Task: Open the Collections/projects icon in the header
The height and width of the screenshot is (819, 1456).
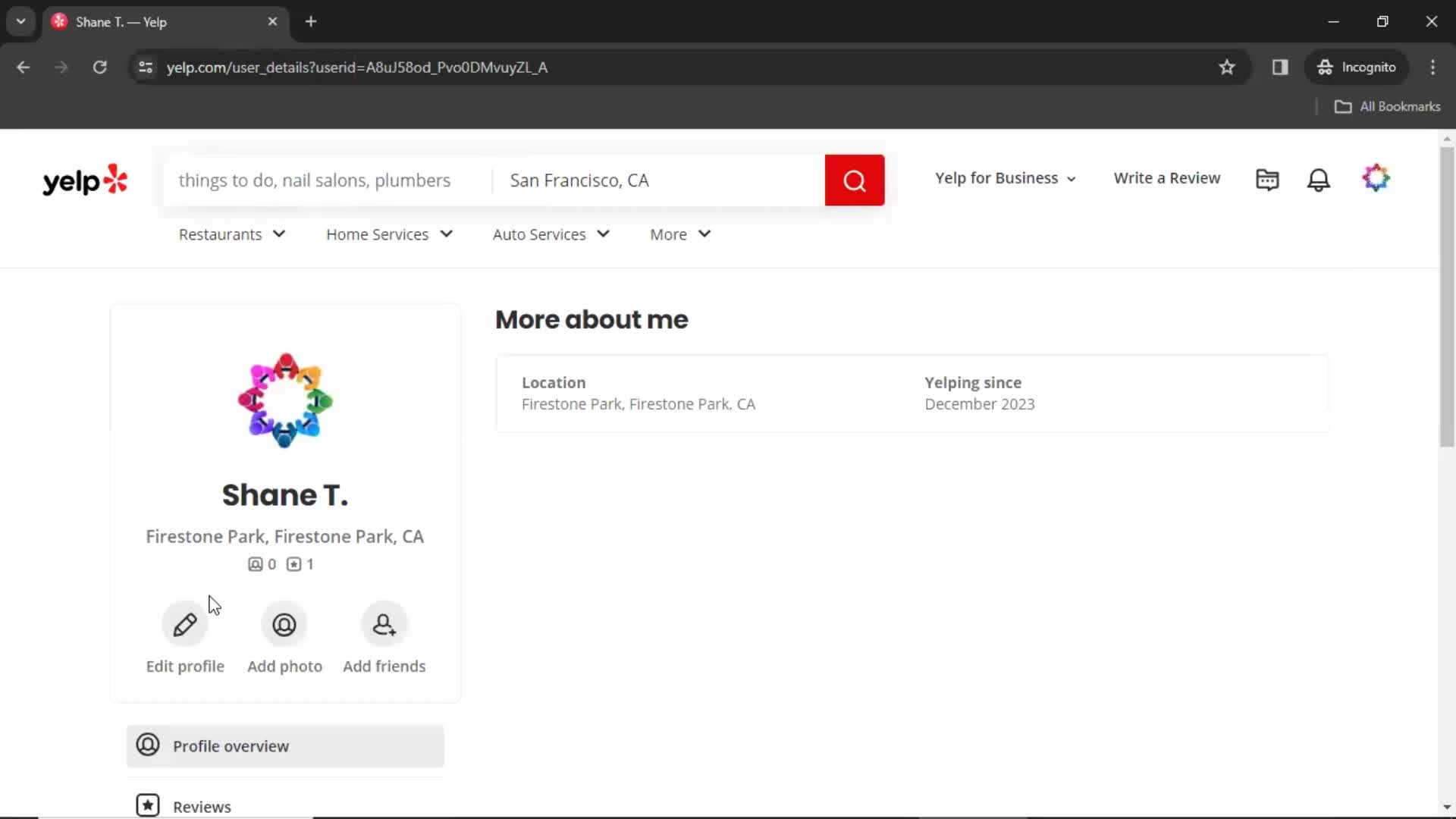Action: 1267,179
